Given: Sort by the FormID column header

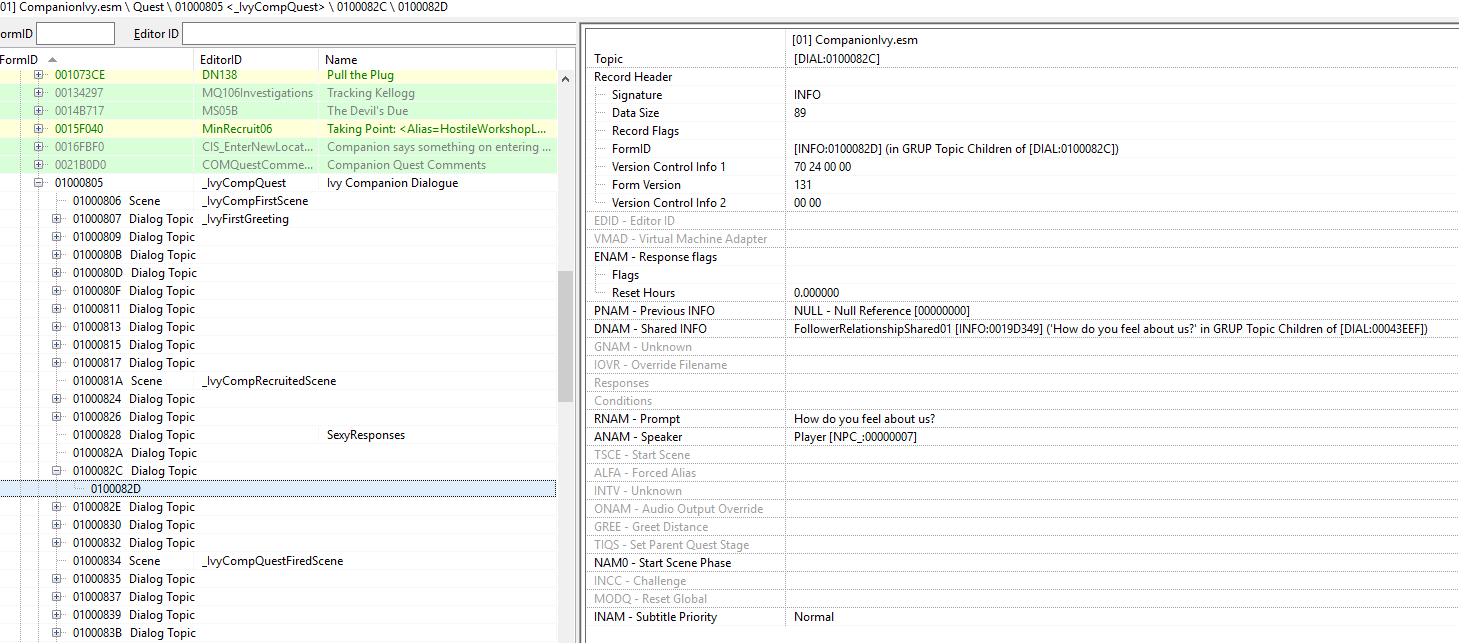Looking at the screenshot, I should click(97, 60).
